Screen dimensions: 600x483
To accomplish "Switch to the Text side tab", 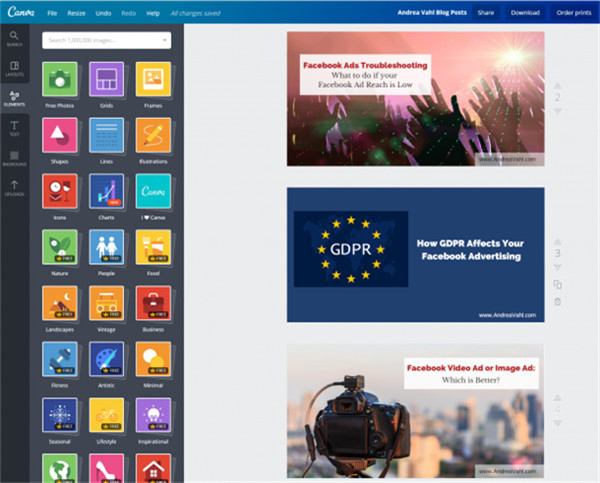I will click(15, 129).
